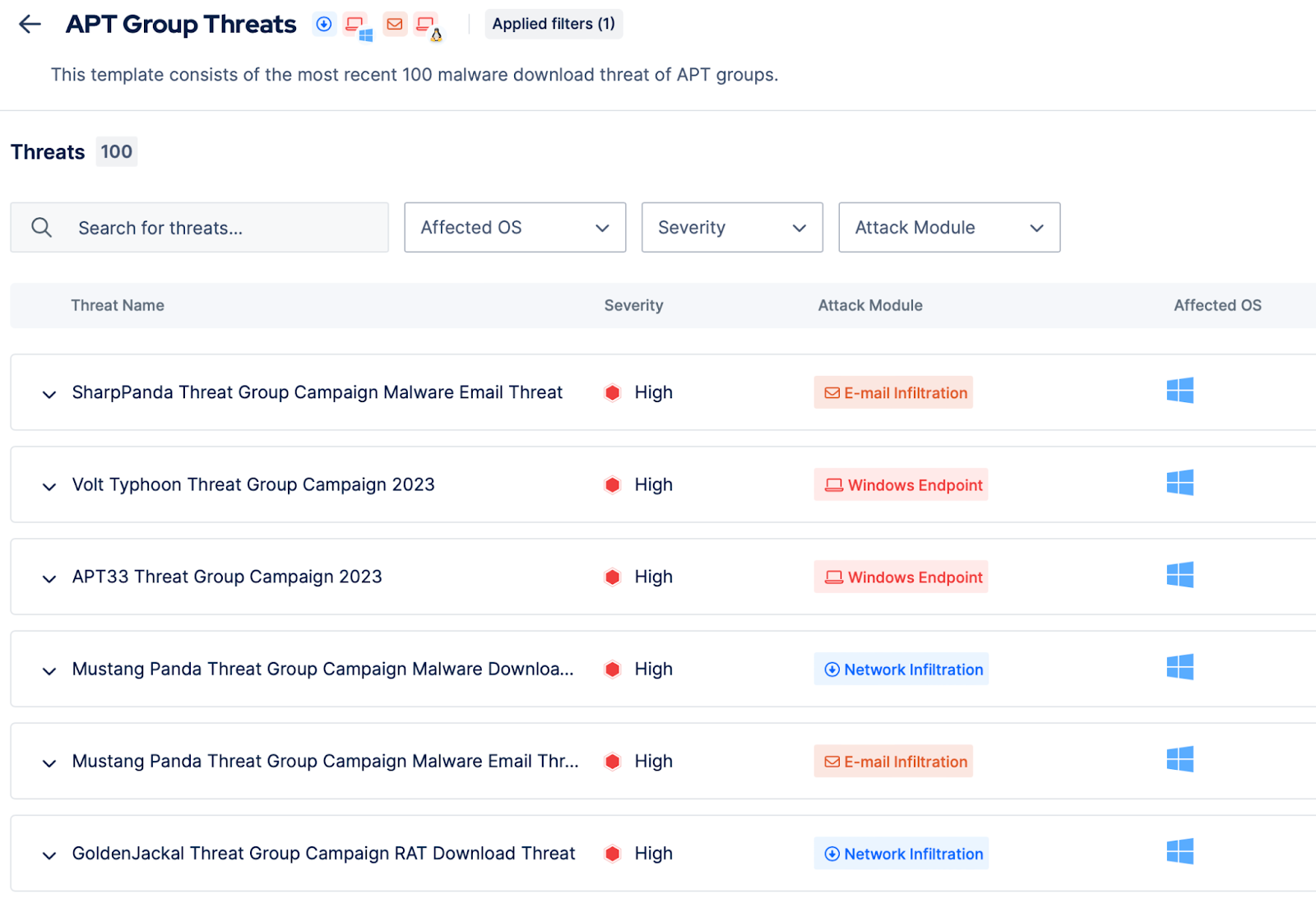Click the red severity hexagon for SharpPanda
This screenshot has width=1316, height=899.
coord(612,392)
